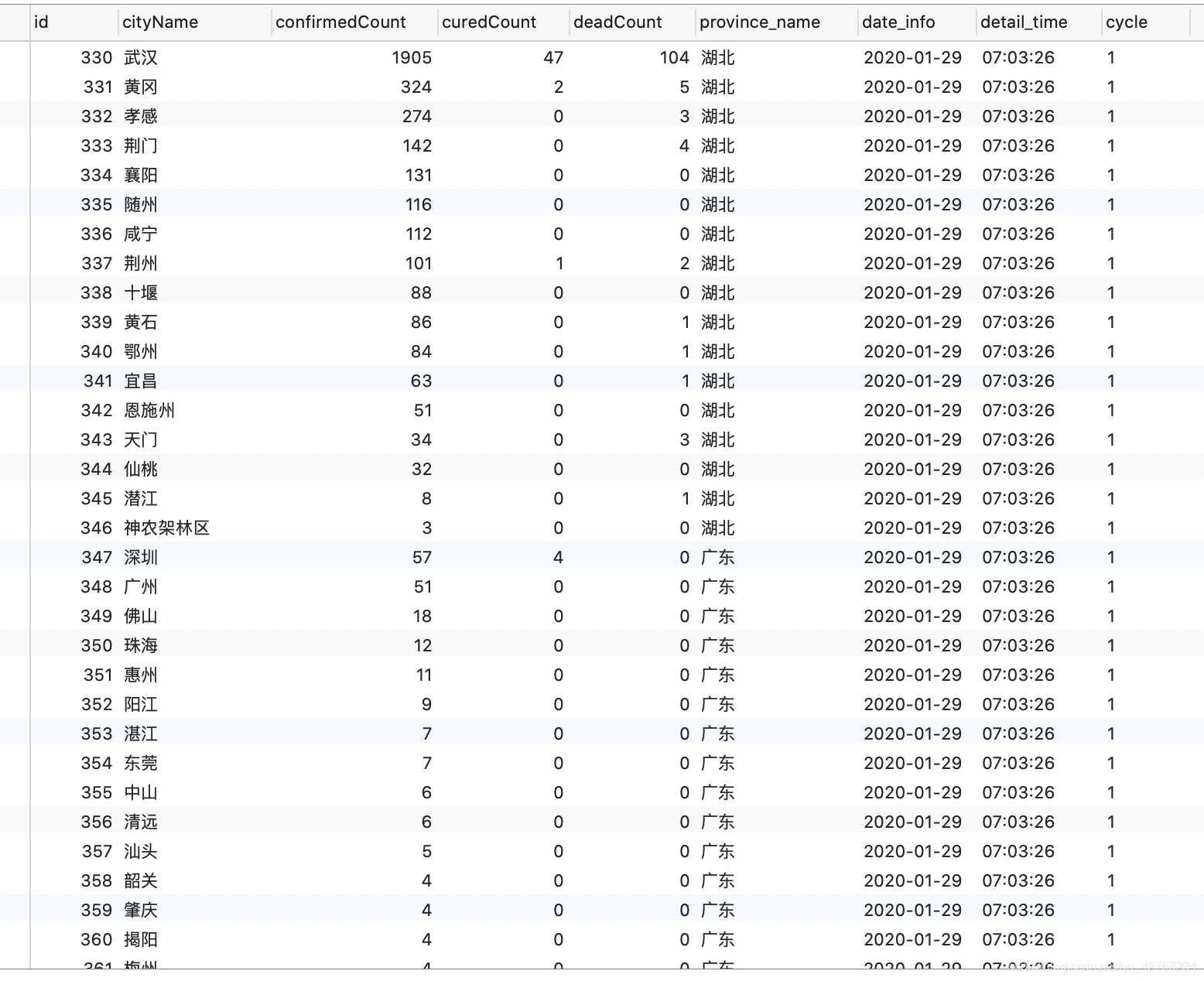Viewport: 1204px width, 981px height.
Task: Select city name cell 宜昌
Action: (141, 381)
